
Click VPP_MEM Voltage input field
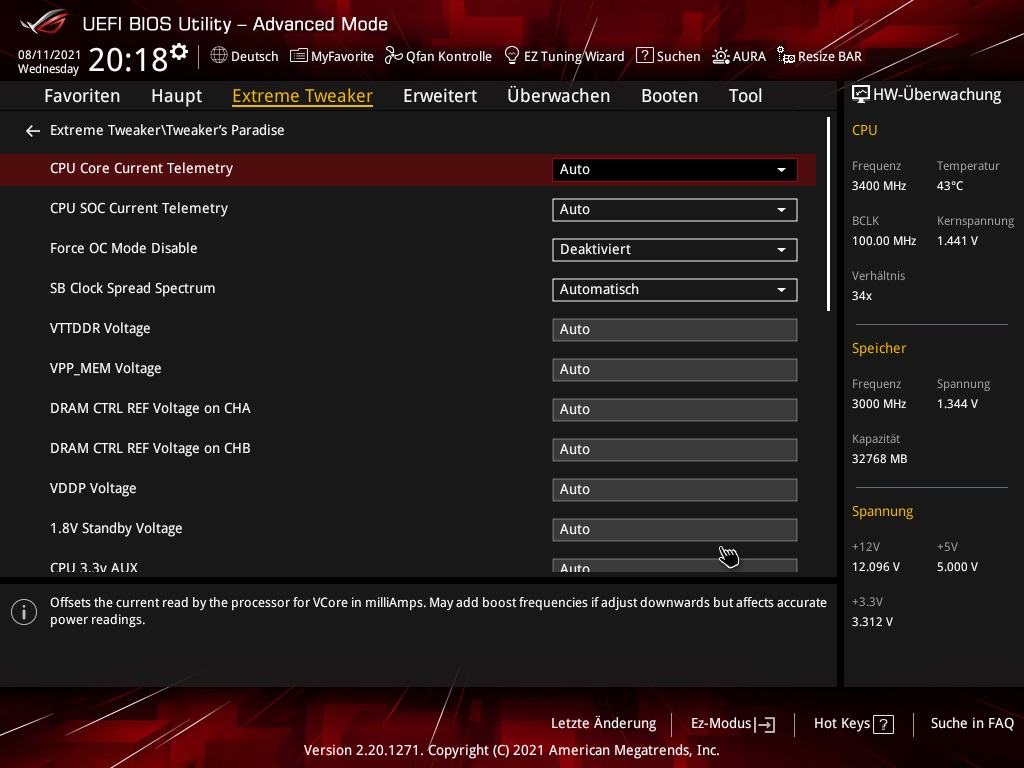(675, 370)
